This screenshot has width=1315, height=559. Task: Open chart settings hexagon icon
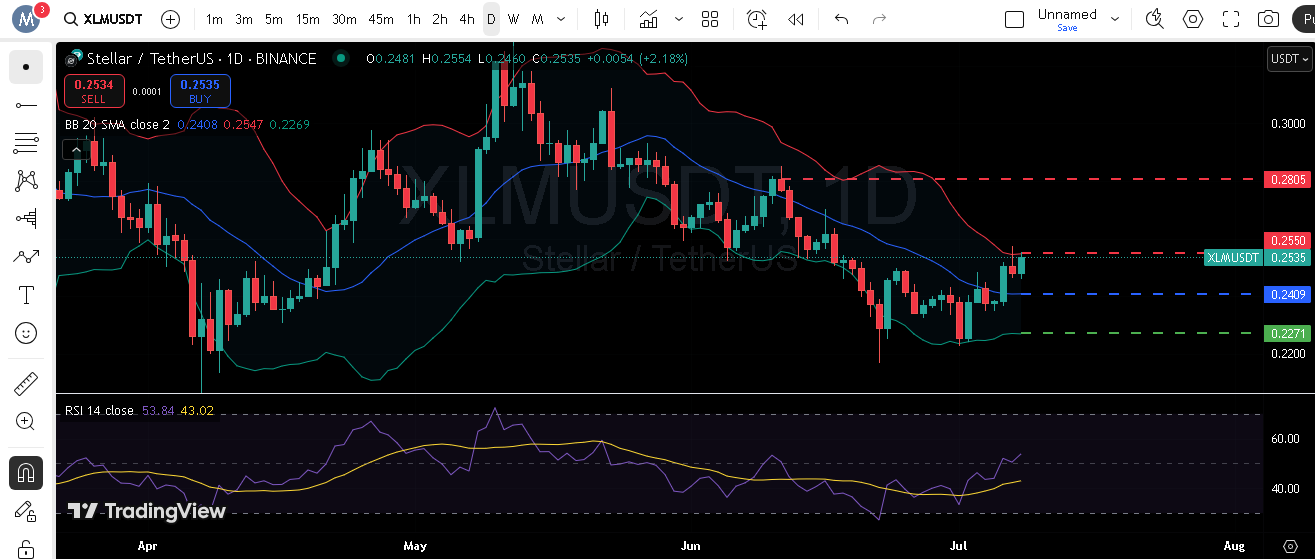coord(1193,19)
